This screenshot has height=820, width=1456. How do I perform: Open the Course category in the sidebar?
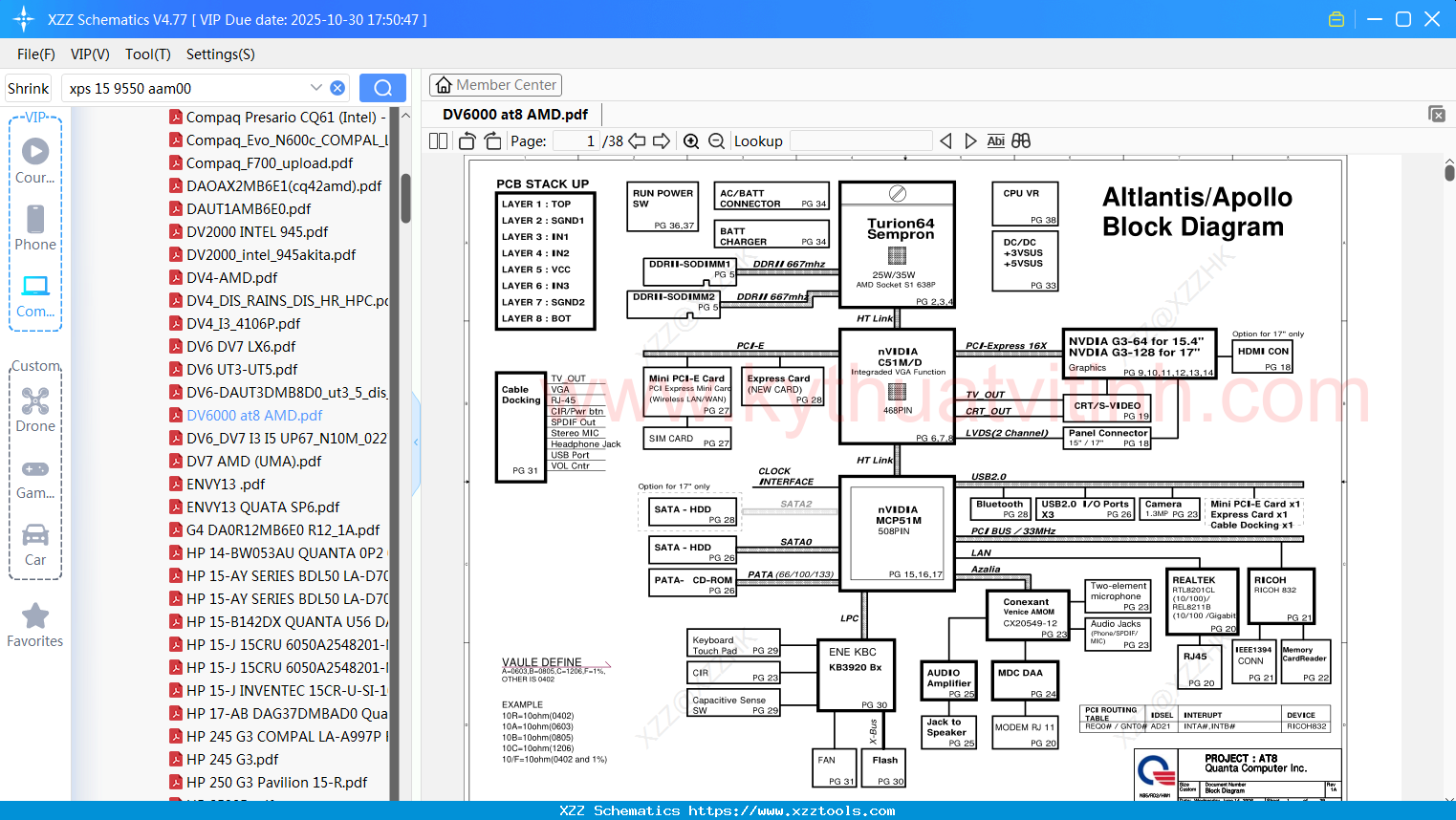(35, 161)
